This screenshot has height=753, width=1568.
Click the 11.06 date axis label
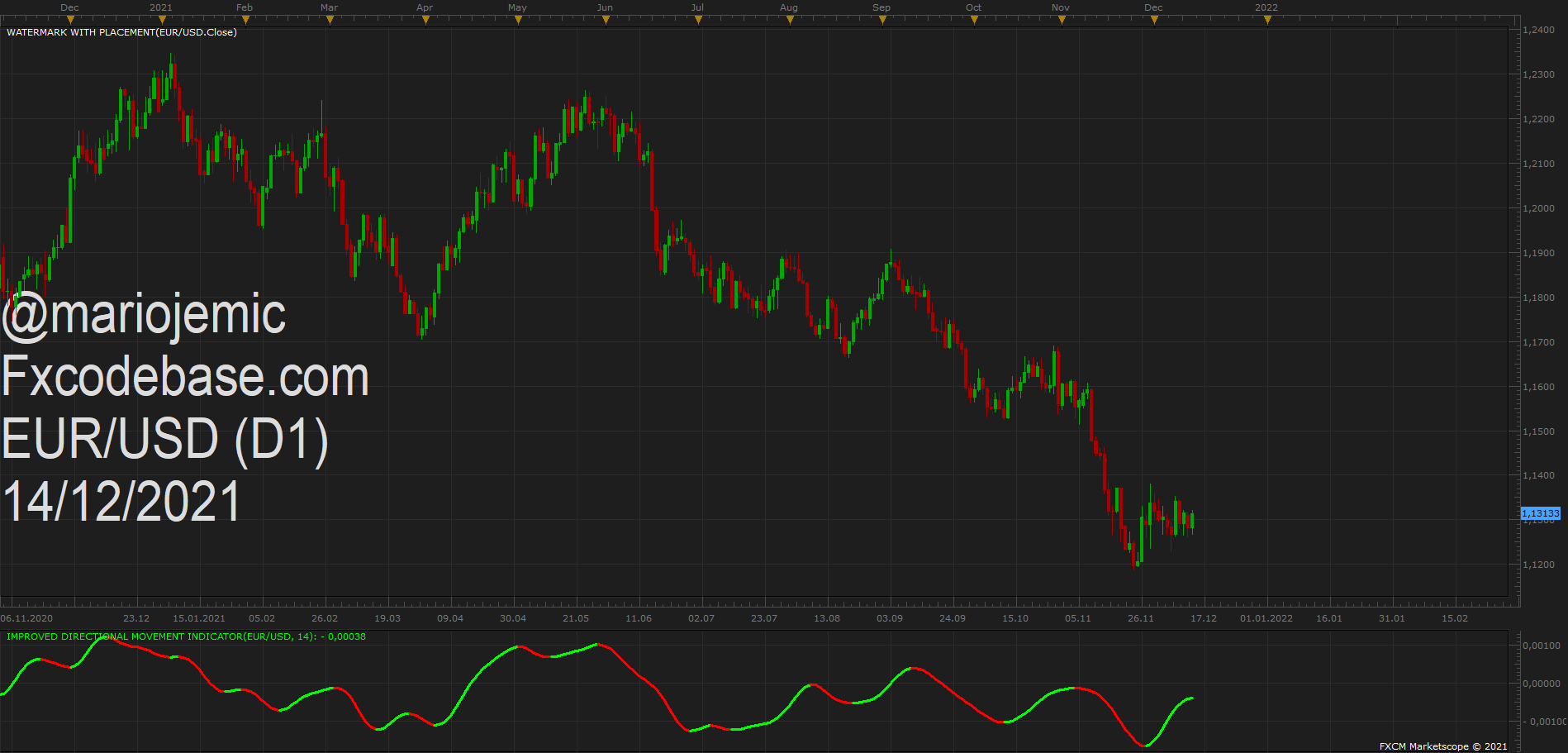coord(639,618)
